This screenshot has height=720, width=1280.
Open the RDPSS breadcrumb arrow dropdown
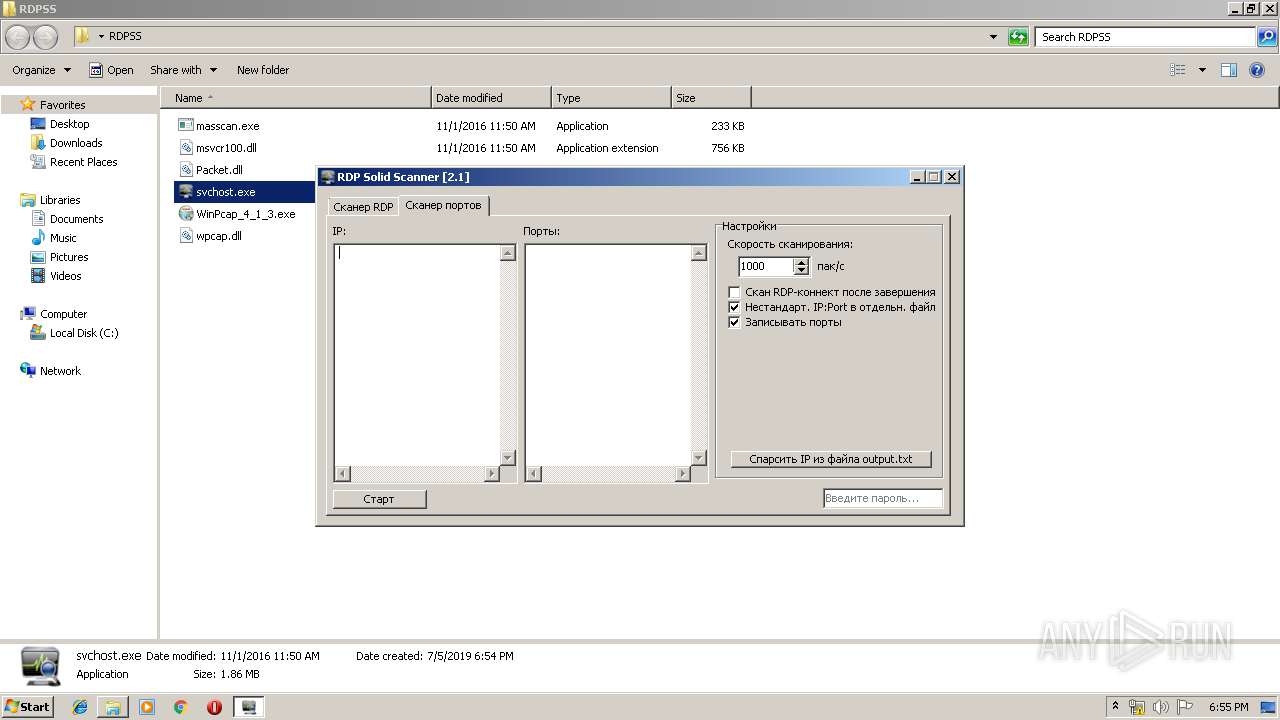click(x=102, y=37)
